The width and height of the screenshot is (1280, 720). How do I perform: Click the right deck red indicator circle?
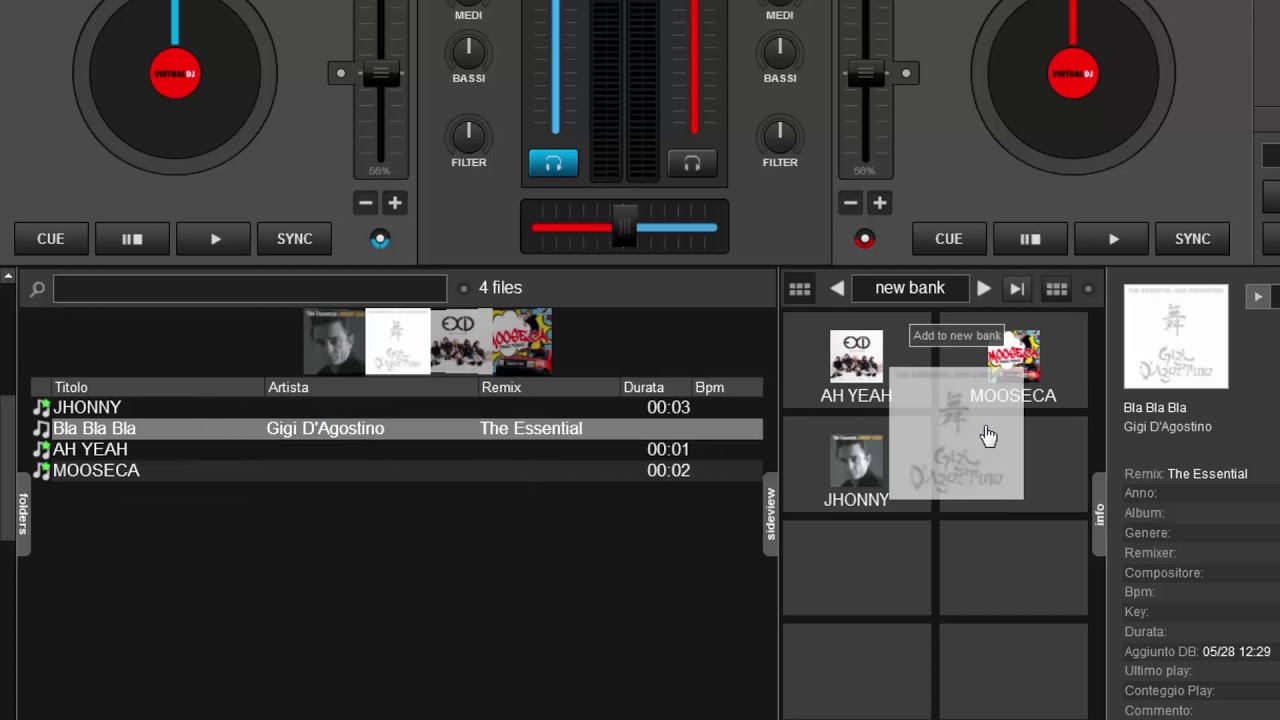865,239
